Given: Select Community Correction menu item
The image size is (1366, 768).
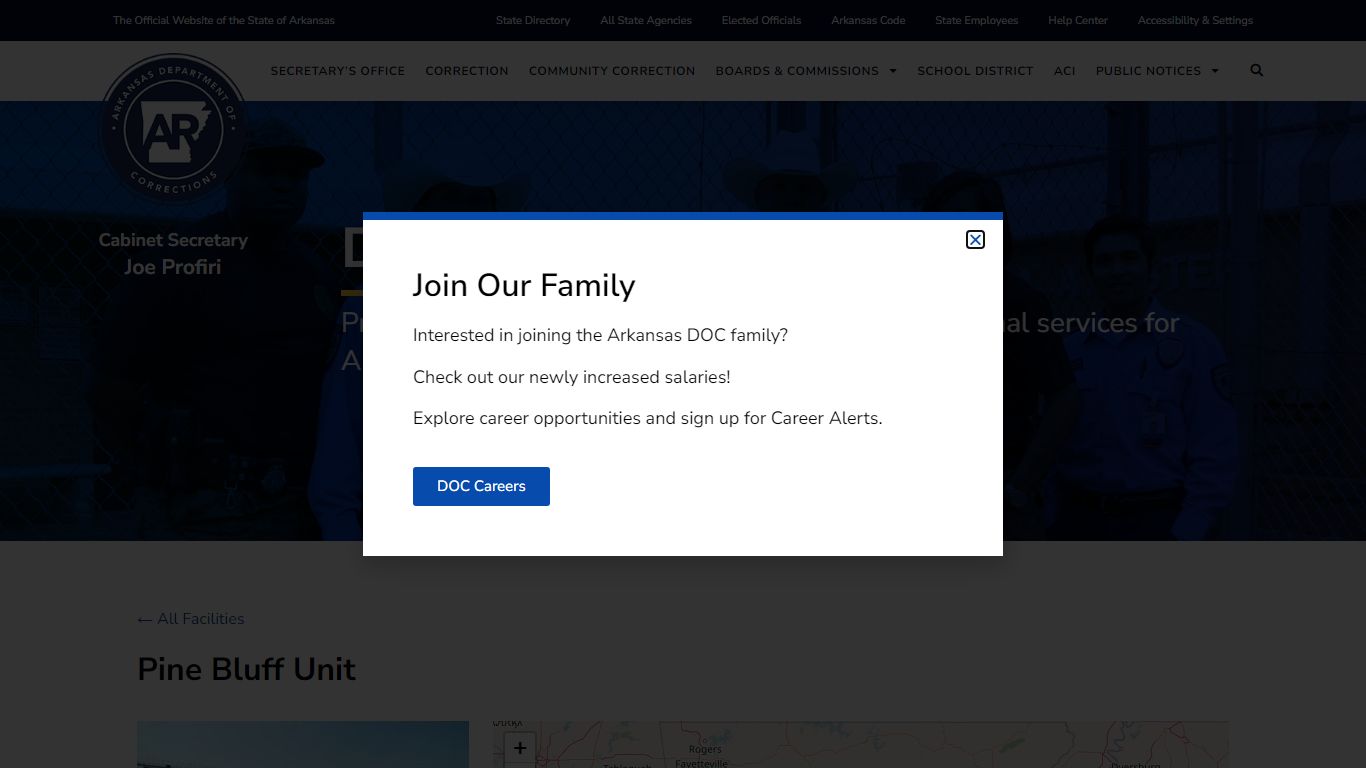Looking at the screenshot, I should 612,71.
